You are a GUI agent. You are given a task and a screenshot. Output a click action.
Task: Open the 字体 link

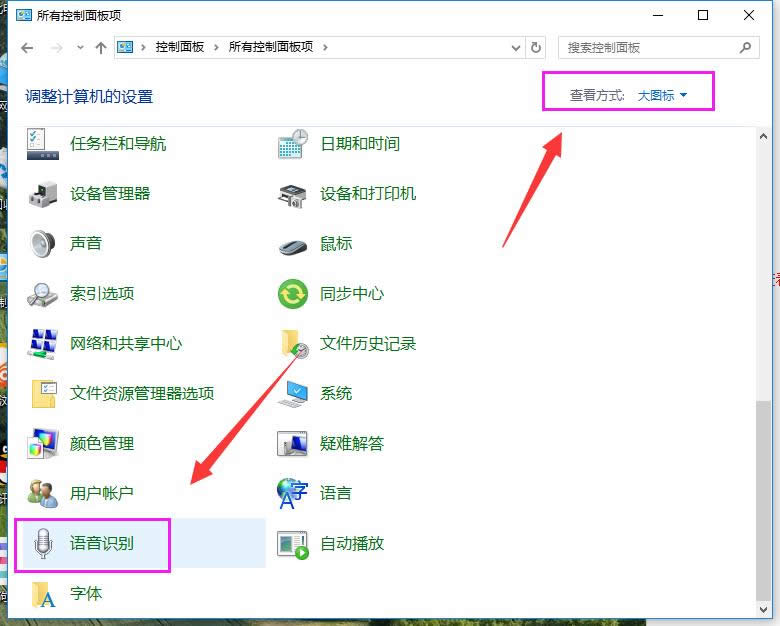click(86, 594)
